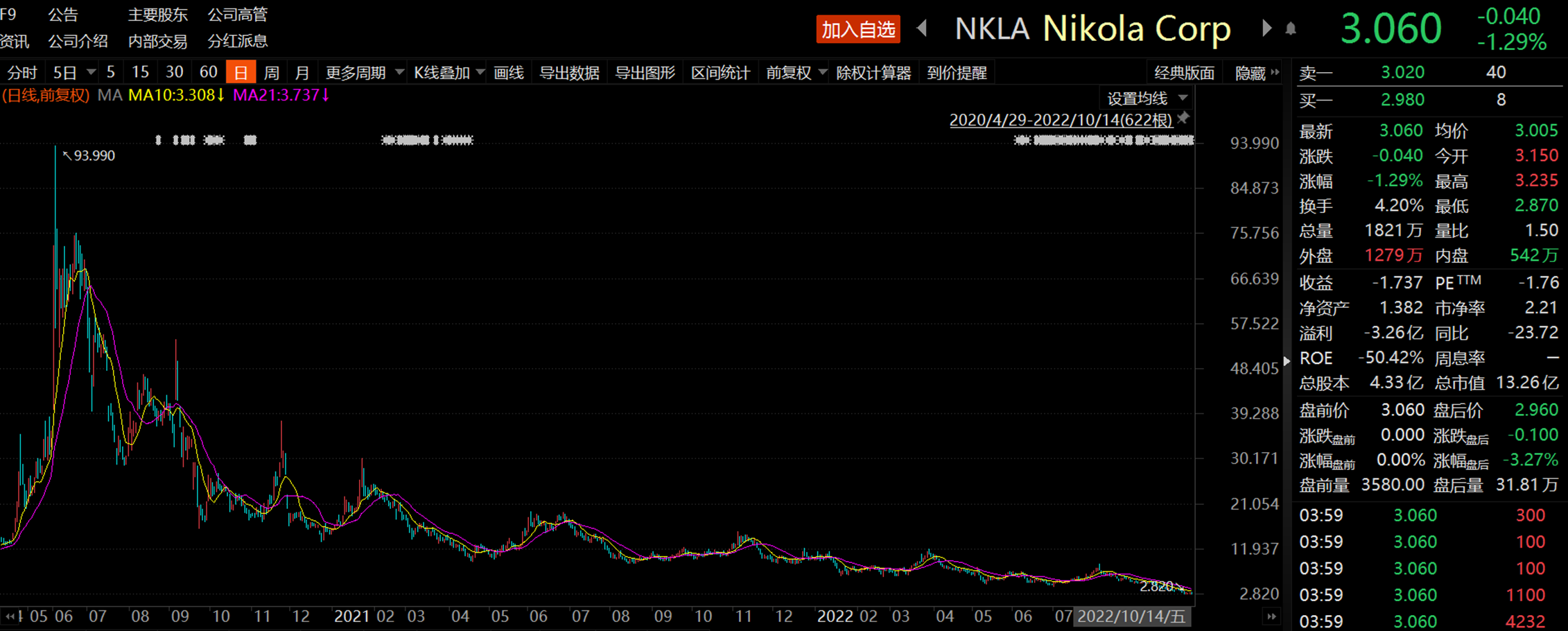
Task: Click the 2020/4/29-2022/10/14(622根) date range link
Action: tap(1061, 120)
